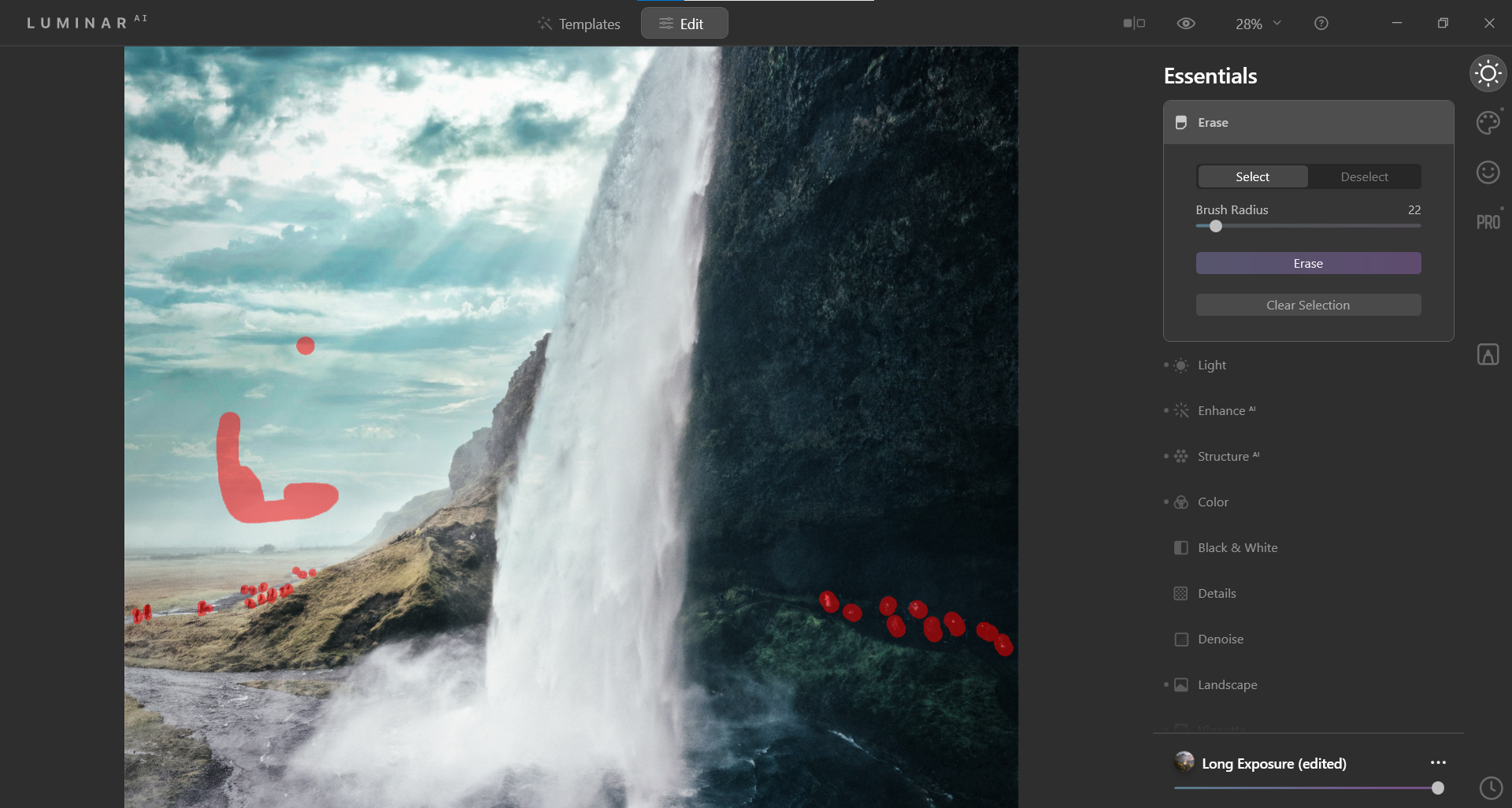Open the Essentials tools sun icon

(x=1488, y=74)
